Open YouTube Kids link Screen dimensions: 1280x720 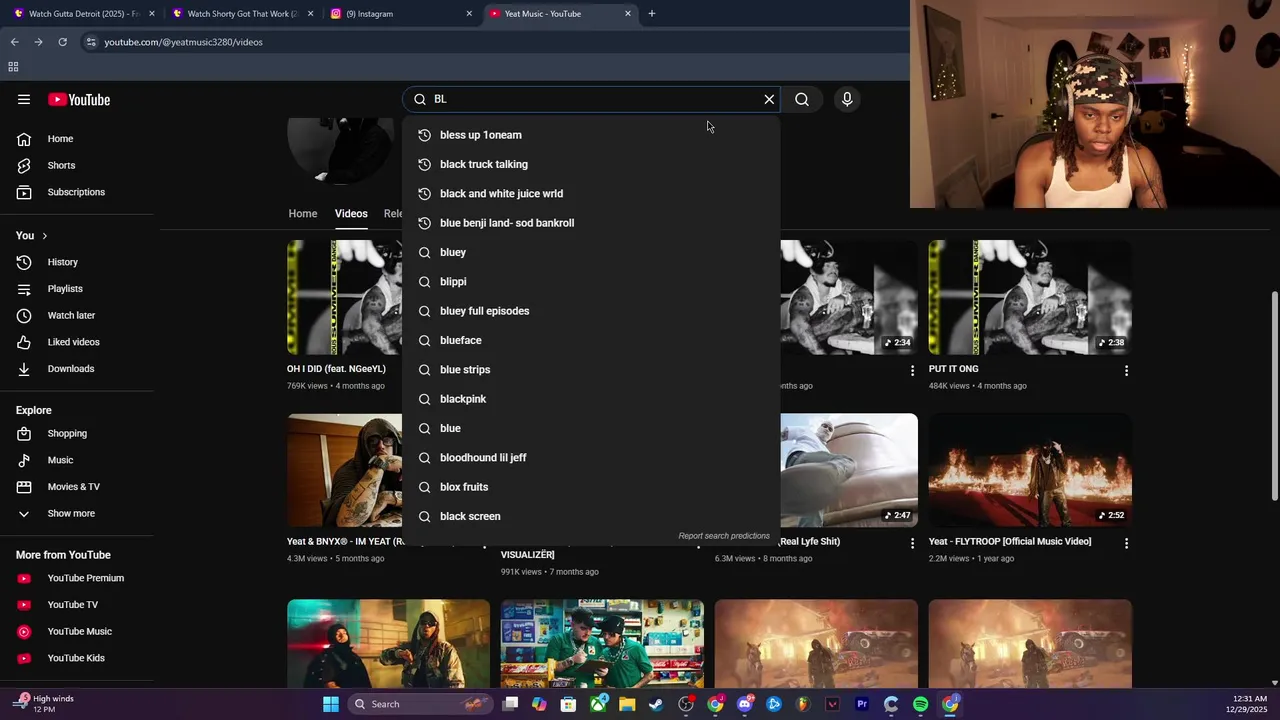pyautogui.click(x=78, y=658)
